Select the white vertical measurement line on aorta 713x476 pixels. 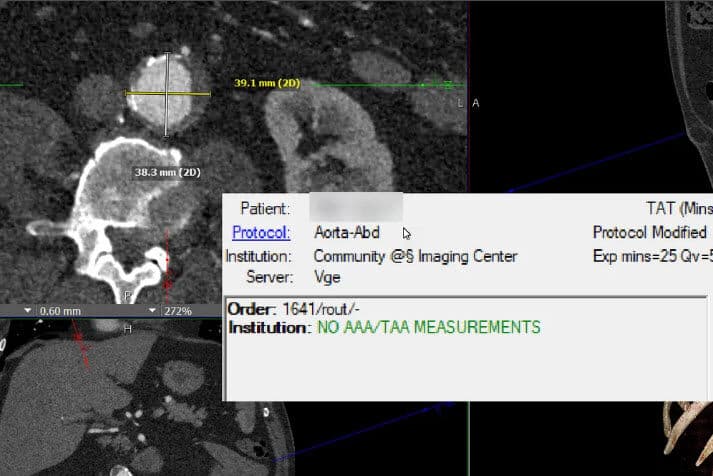tap(167, 95)
